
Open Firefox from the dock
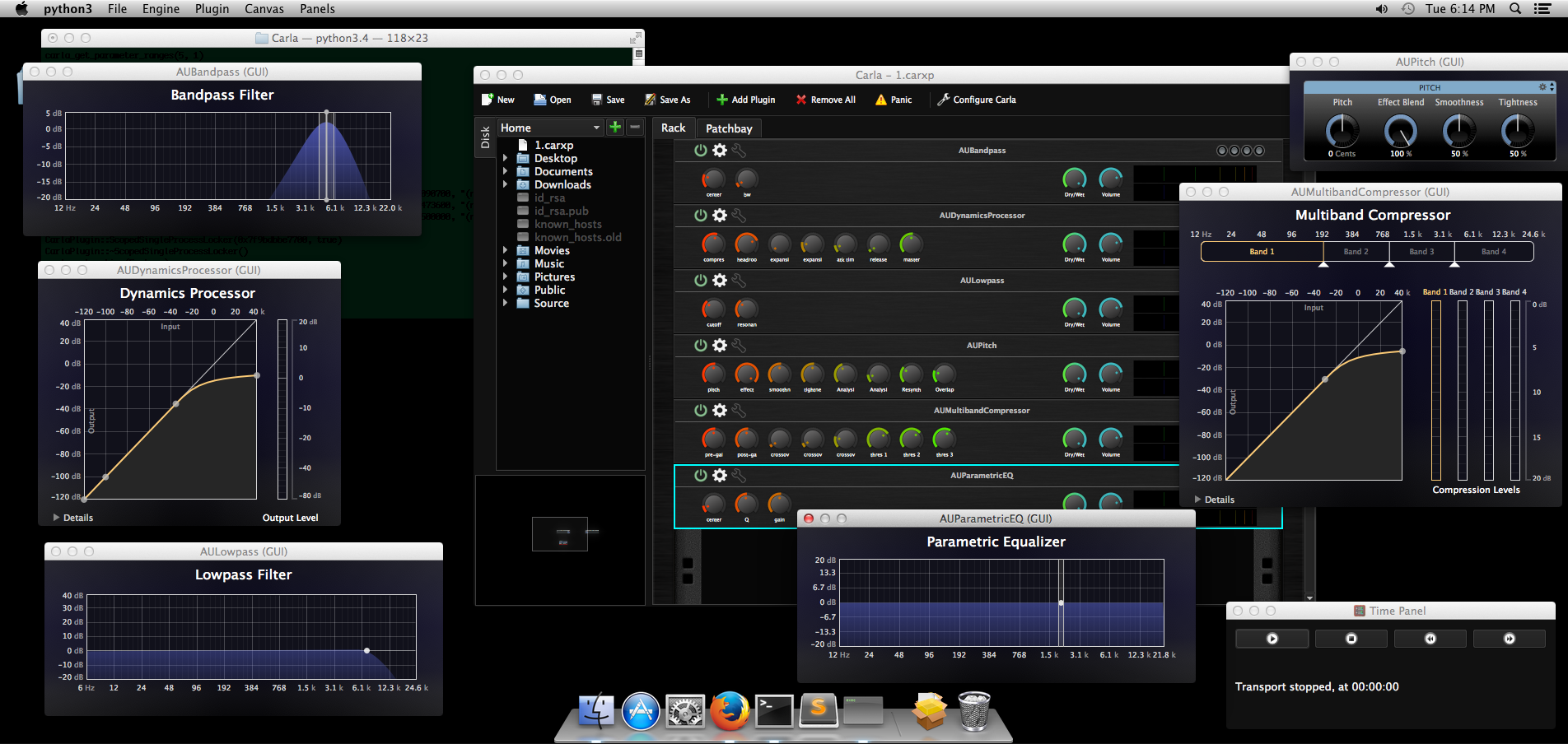(x=730, y=711)
